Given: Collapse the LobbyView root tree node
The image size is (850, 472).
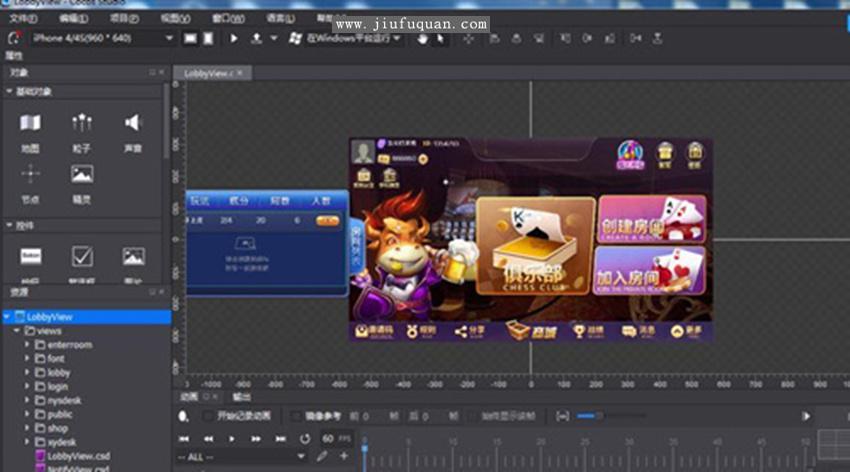Looking at the screenshot, I should (7, 316).
